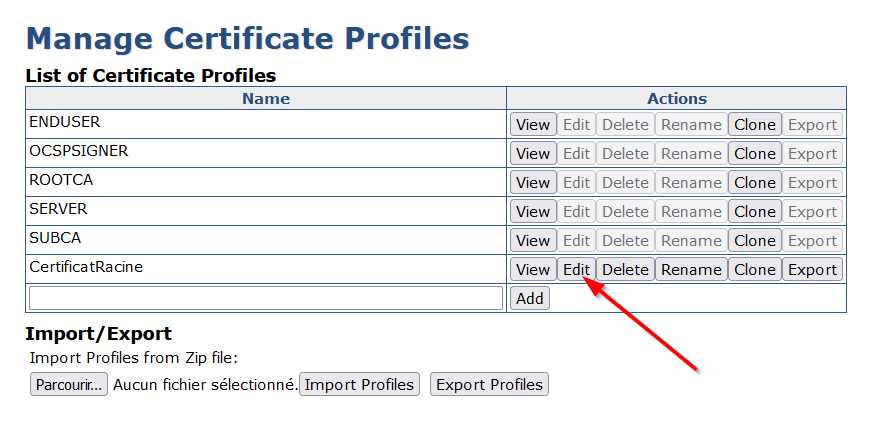Viewport: 886px width, 433px height.
Task: Rename the CertificatRacine profile
Action: pyautogui.click(x=690, y=270)
